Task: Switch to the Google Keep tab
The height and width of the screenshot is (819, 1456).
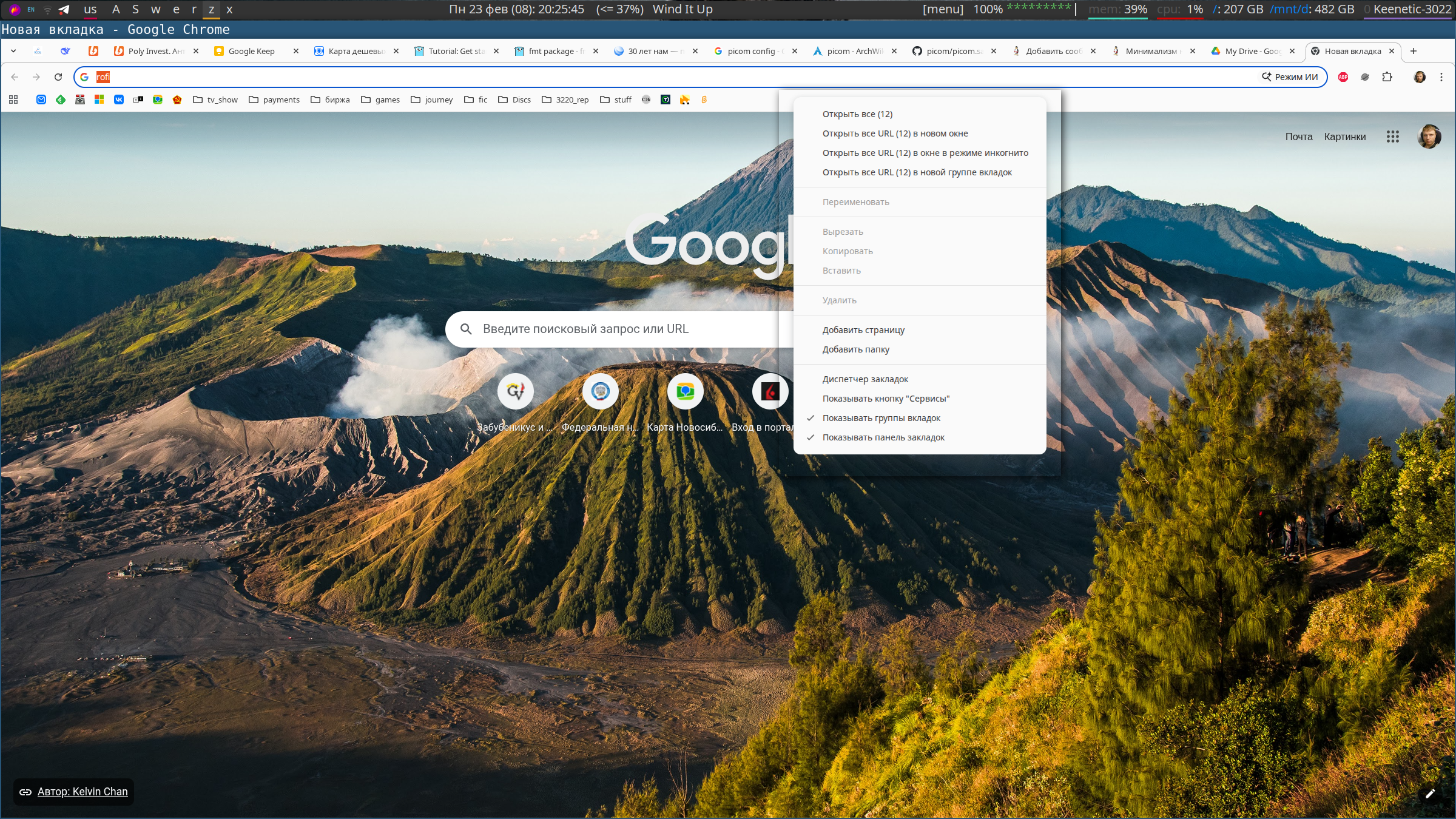Action: [251, 51]
